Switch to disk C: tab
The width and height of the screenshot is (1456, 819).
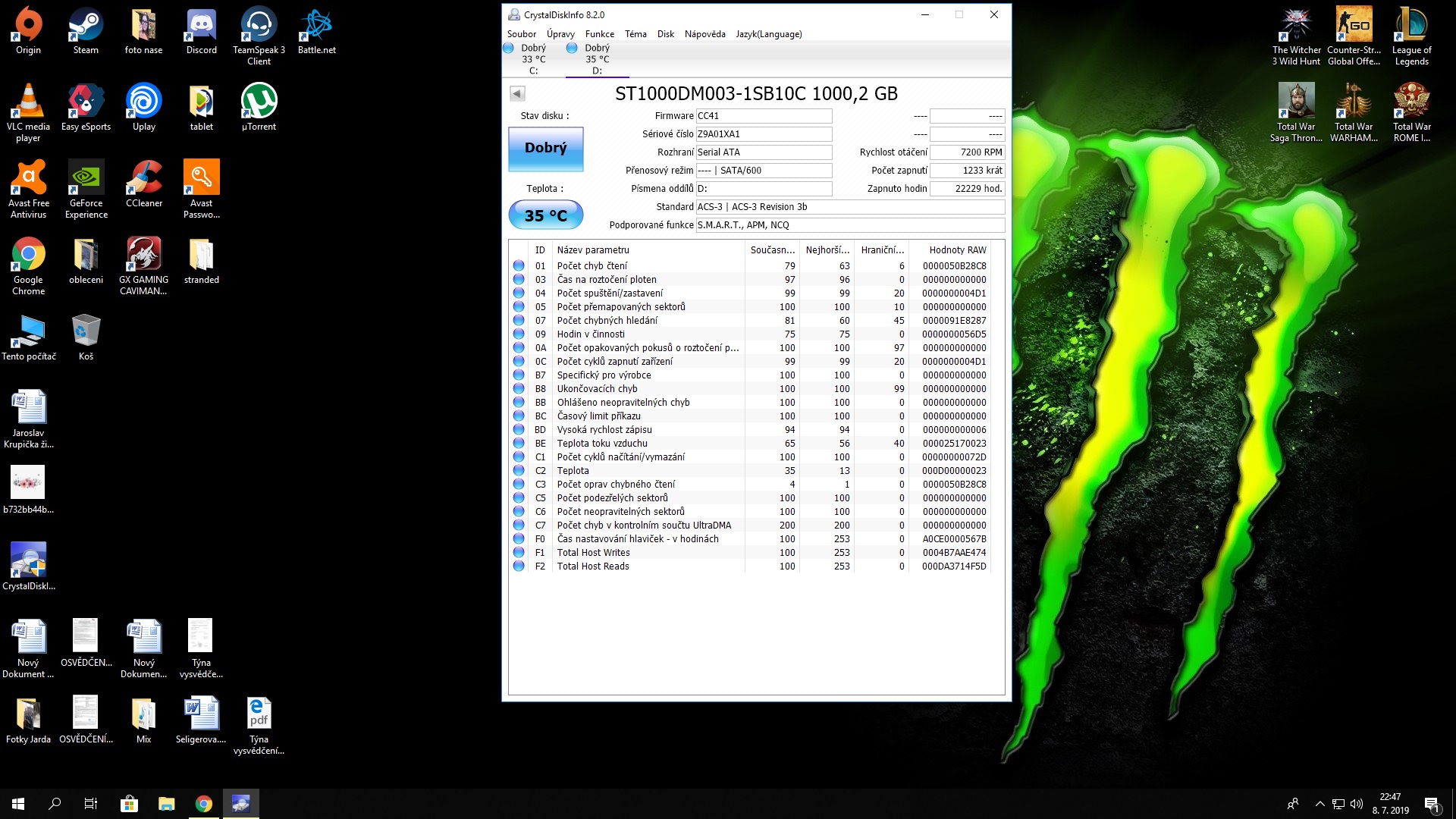533,59
